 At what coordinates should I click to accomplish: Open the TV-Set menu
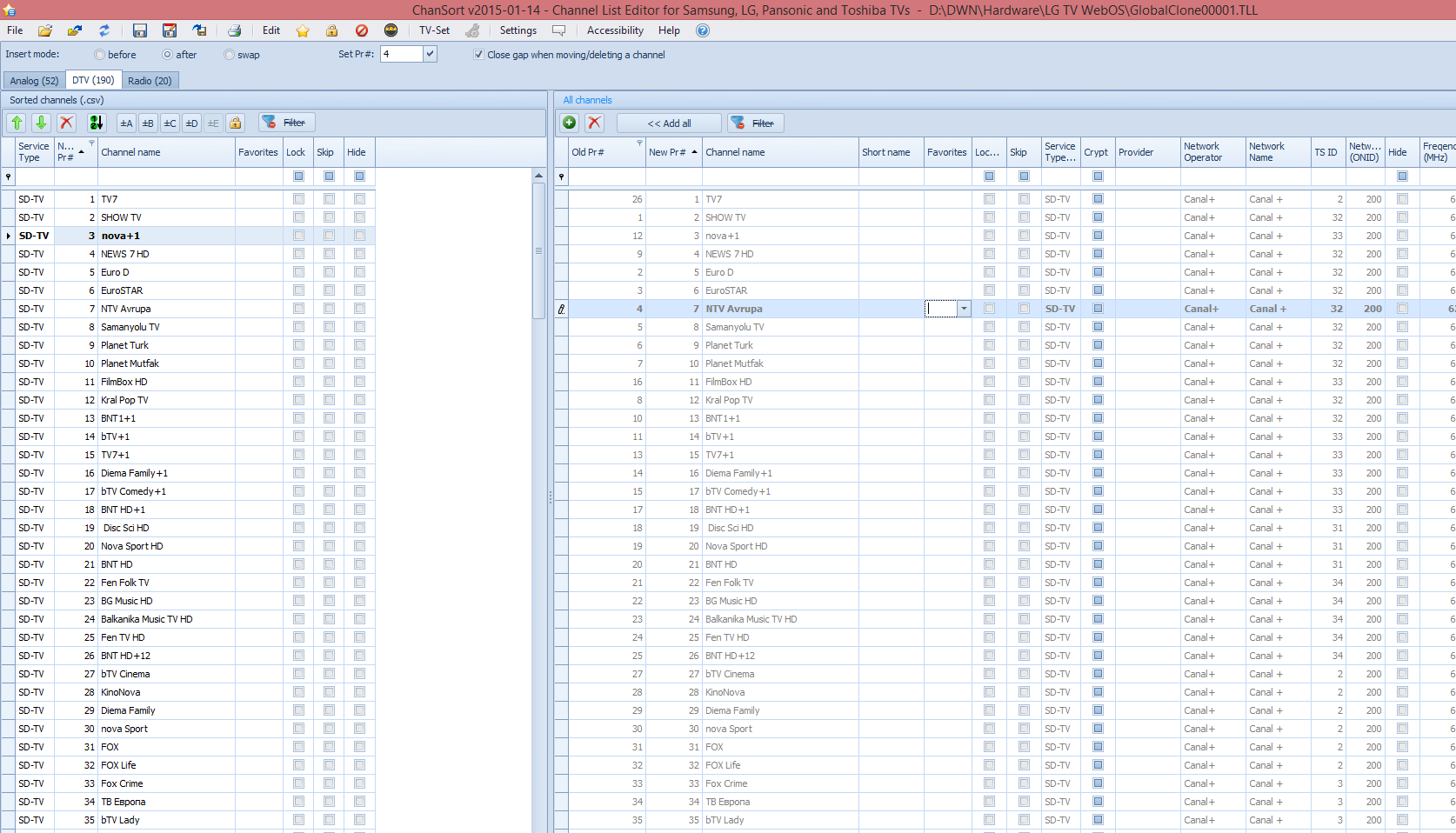click(x=434, y=30)
